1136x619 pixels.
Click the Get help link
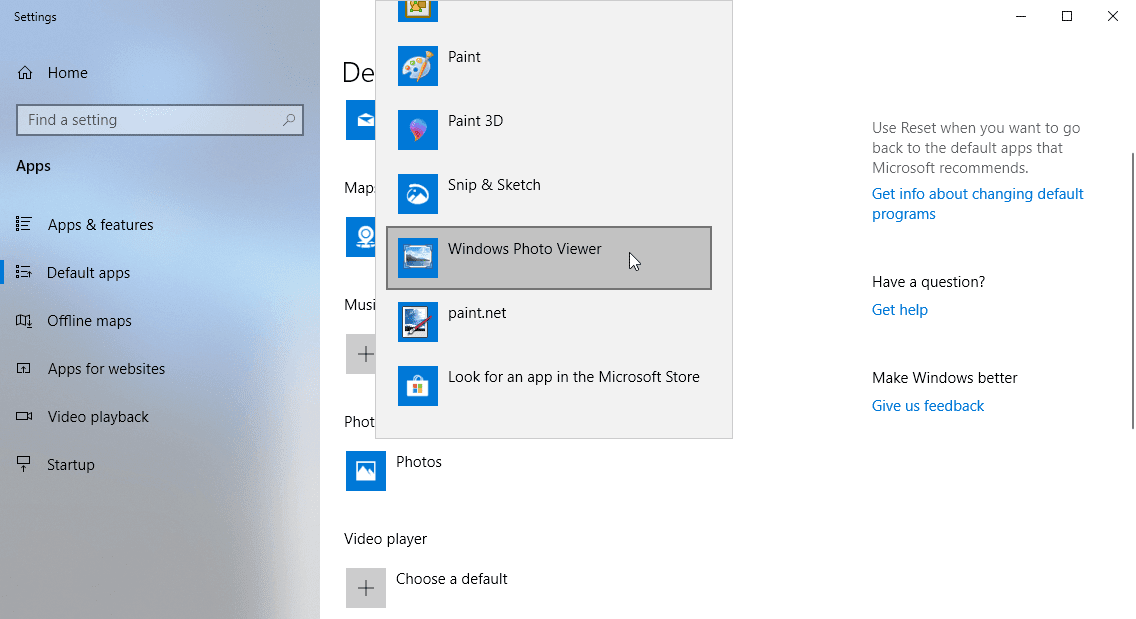pyautogui.click(x=899, y=310)
